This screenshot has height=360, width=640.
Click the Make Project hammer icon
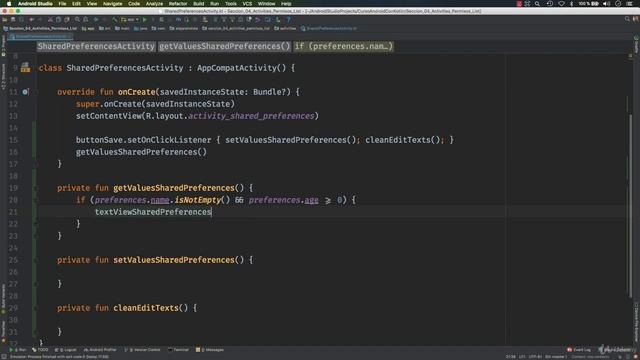(x=115, y=20)
